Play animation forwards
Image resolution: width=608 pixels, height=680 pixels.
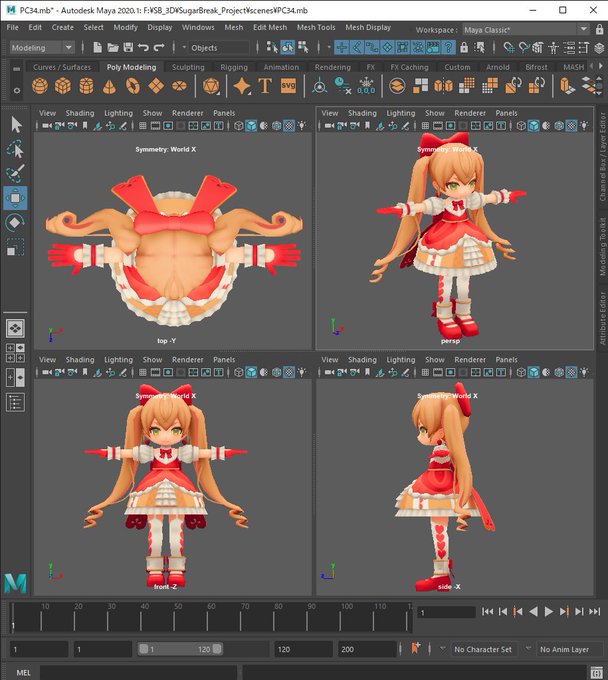click(549, 611)
